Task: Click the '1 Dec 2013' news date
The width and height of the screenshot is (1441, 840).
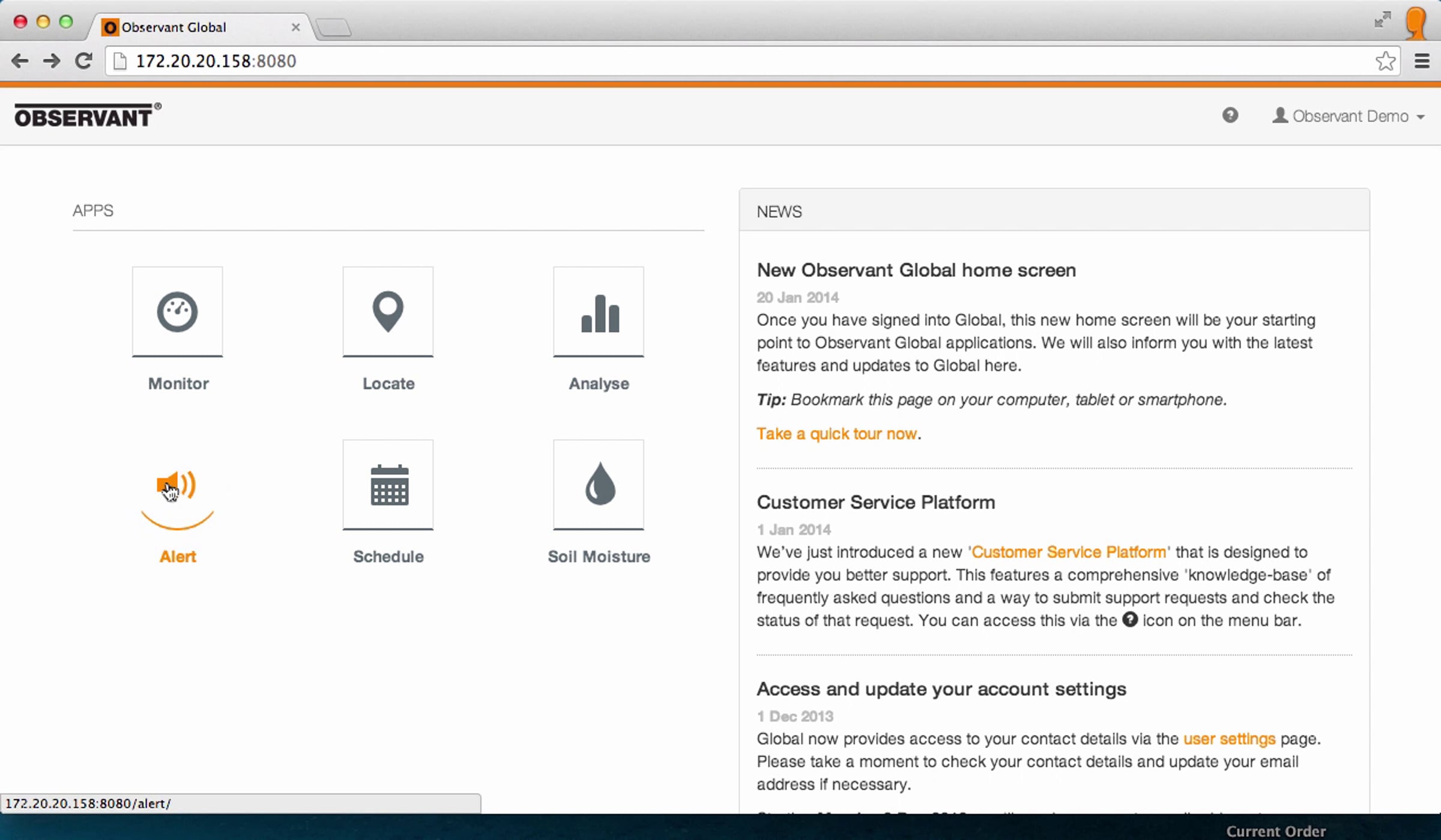Action: click(x=795, y=716)
